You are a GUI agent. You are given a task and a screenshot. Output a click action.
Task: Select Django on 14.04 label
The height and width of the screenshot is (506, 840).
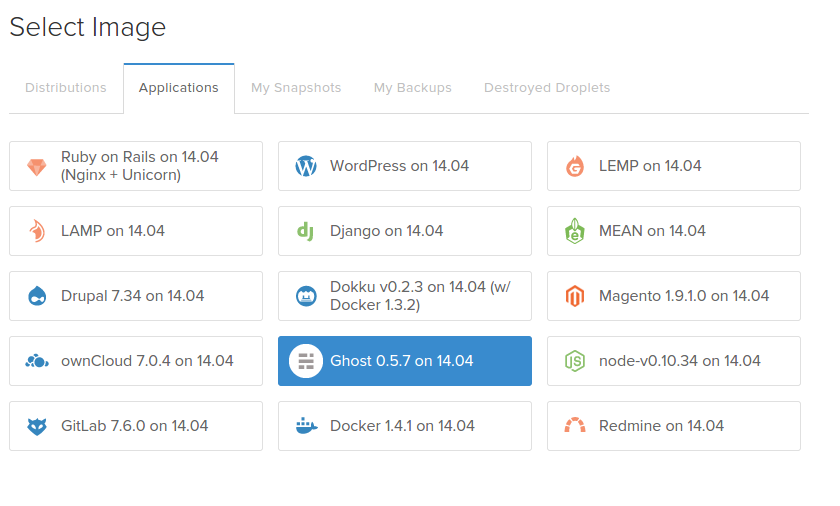387,231
